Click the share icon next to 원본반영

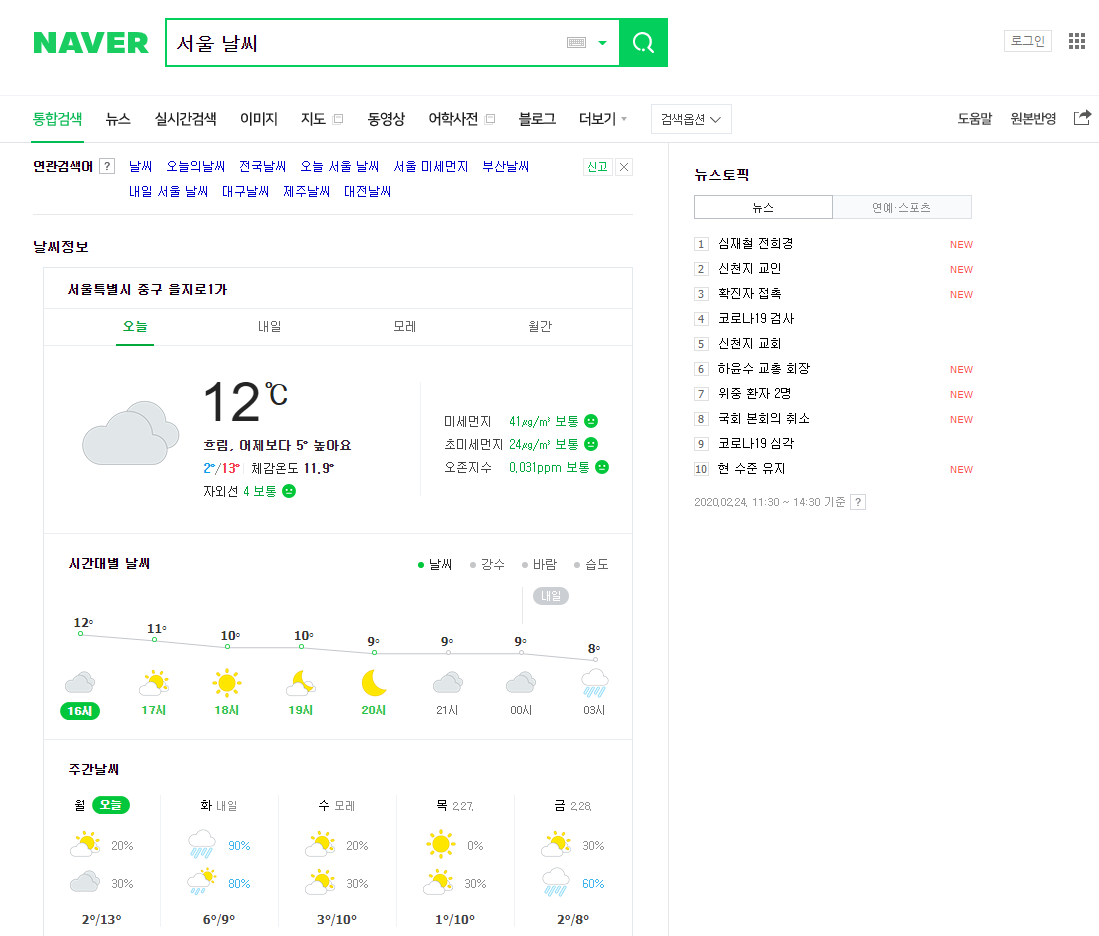pyautogui.click(x=1082, y=118)
